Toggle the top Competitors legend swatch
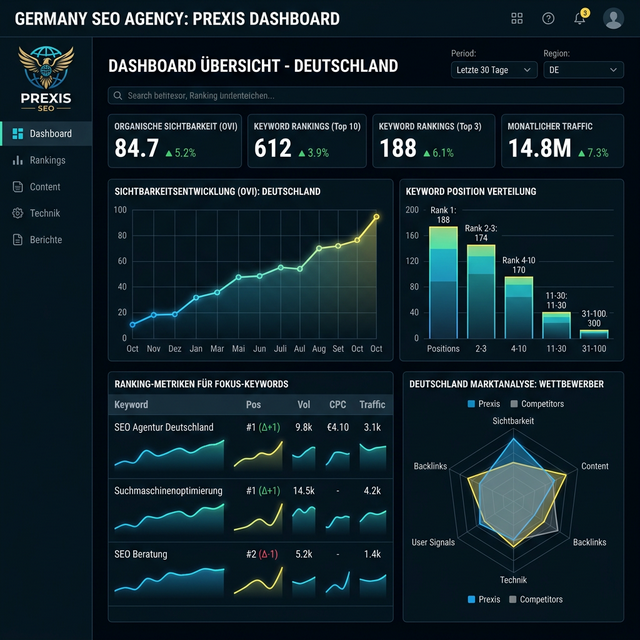Viewport: 640px width, 640px height. coord(514,404)
